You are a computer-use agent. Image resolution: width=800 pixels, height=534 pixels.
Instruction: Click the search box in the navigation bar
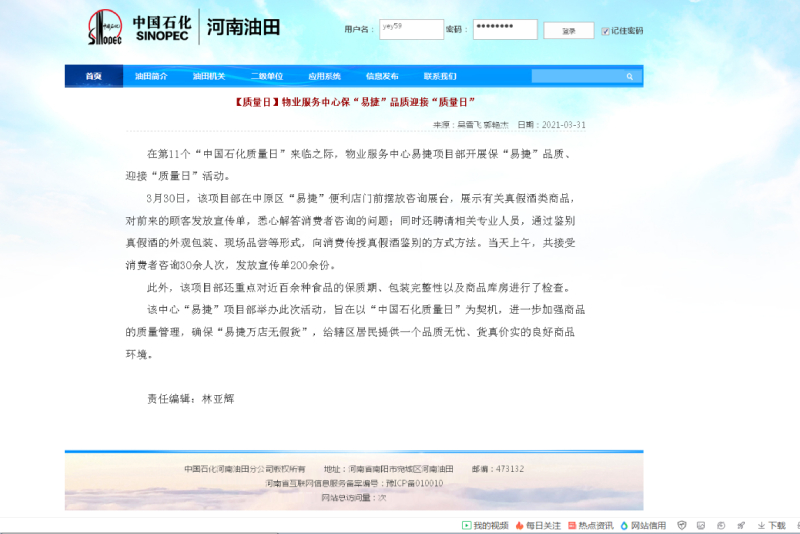coord(586,77)
